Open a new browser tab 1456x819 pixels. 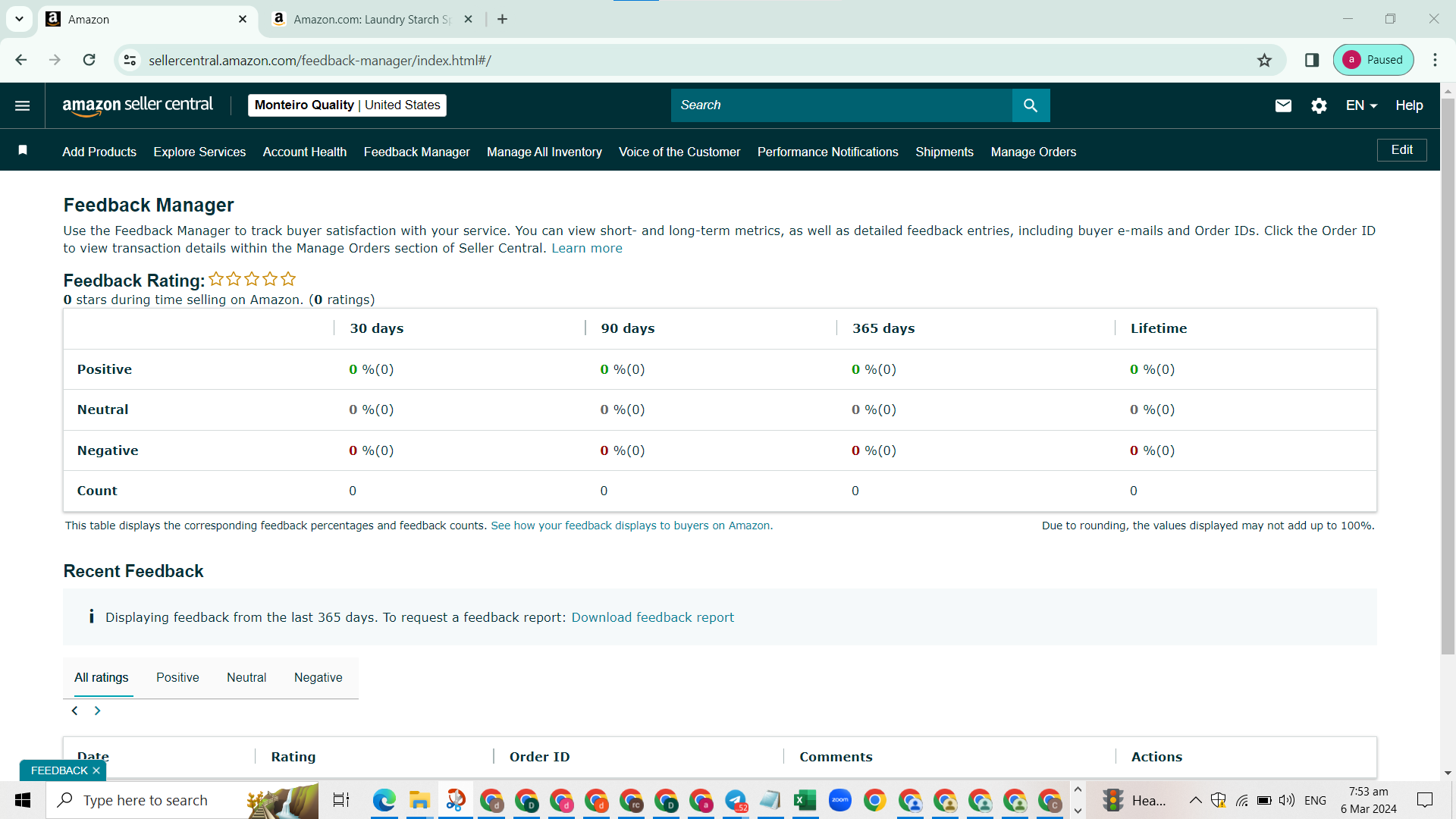click(x=502, y=19)
